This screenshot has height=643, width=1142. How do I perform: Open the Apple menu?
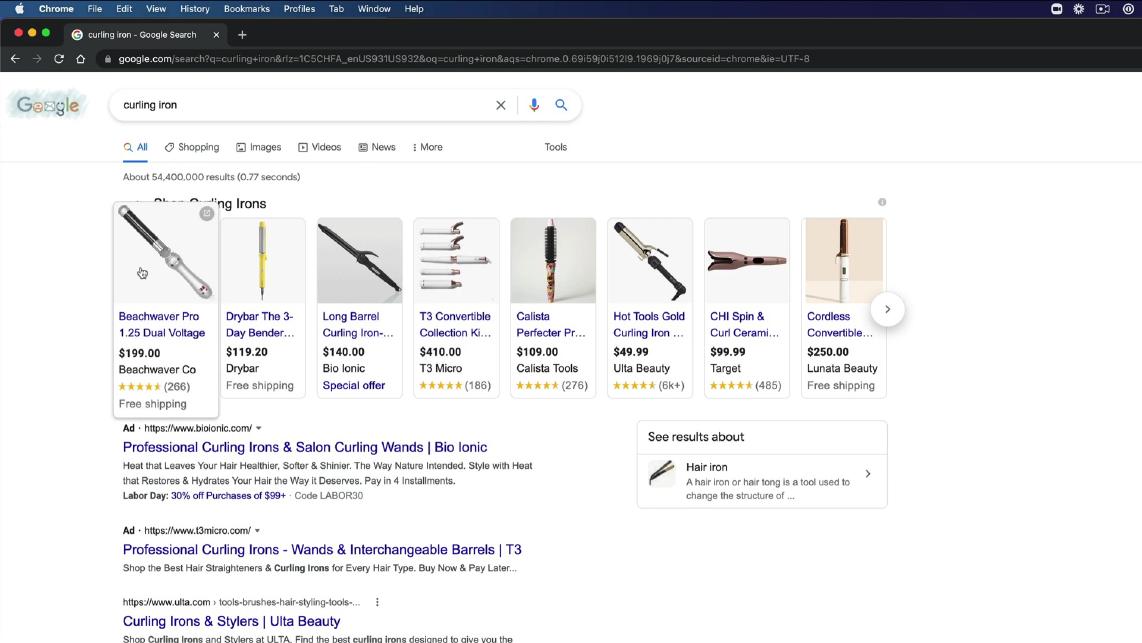click(20, 9)
